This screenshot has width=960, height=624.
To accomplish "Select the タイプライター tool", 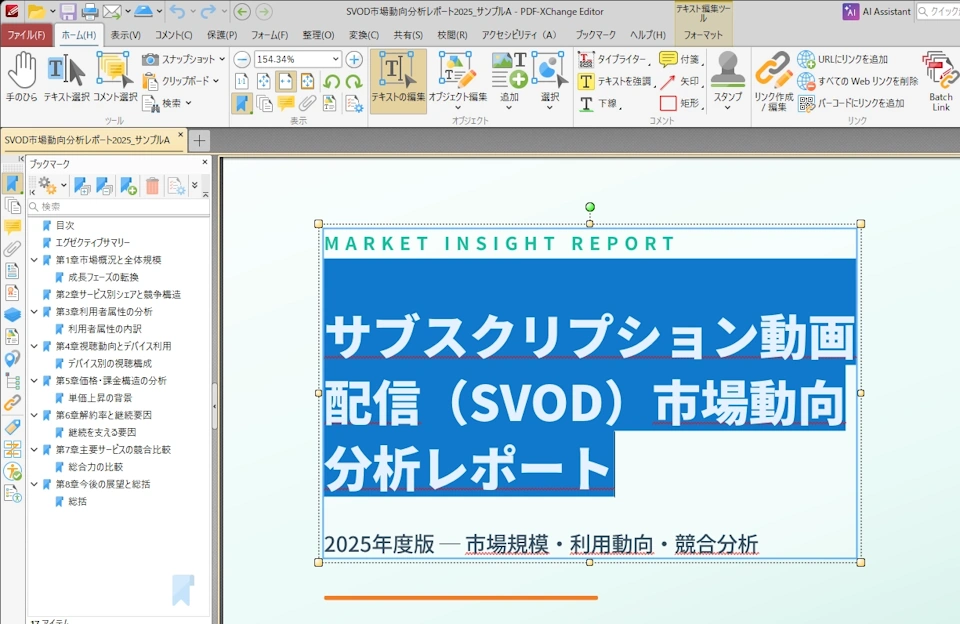I will pyautogui.click(x=613, y=59).
